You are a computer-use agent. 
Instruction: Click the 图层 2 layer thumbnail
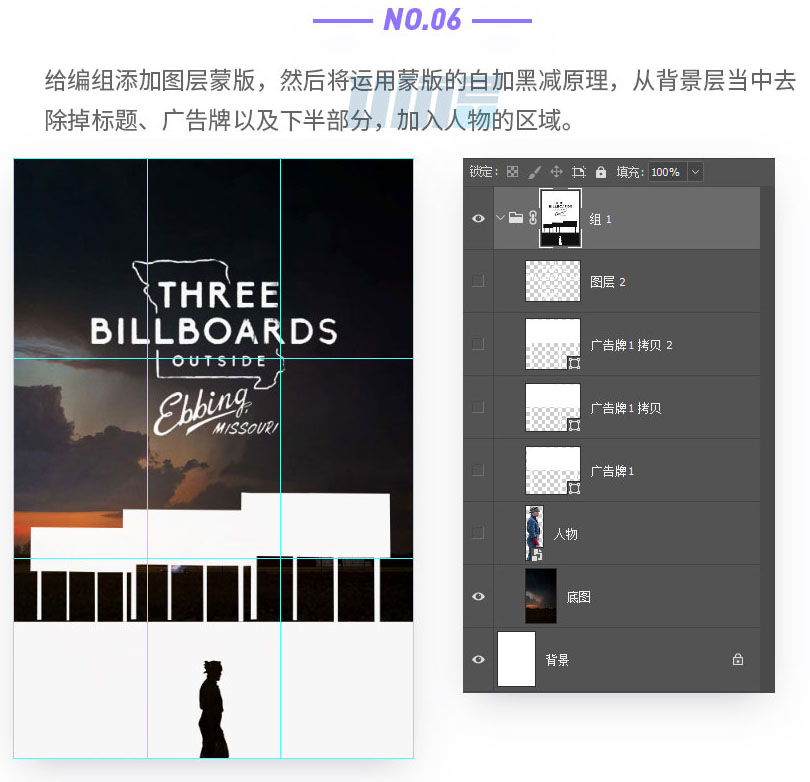[553, 281]
